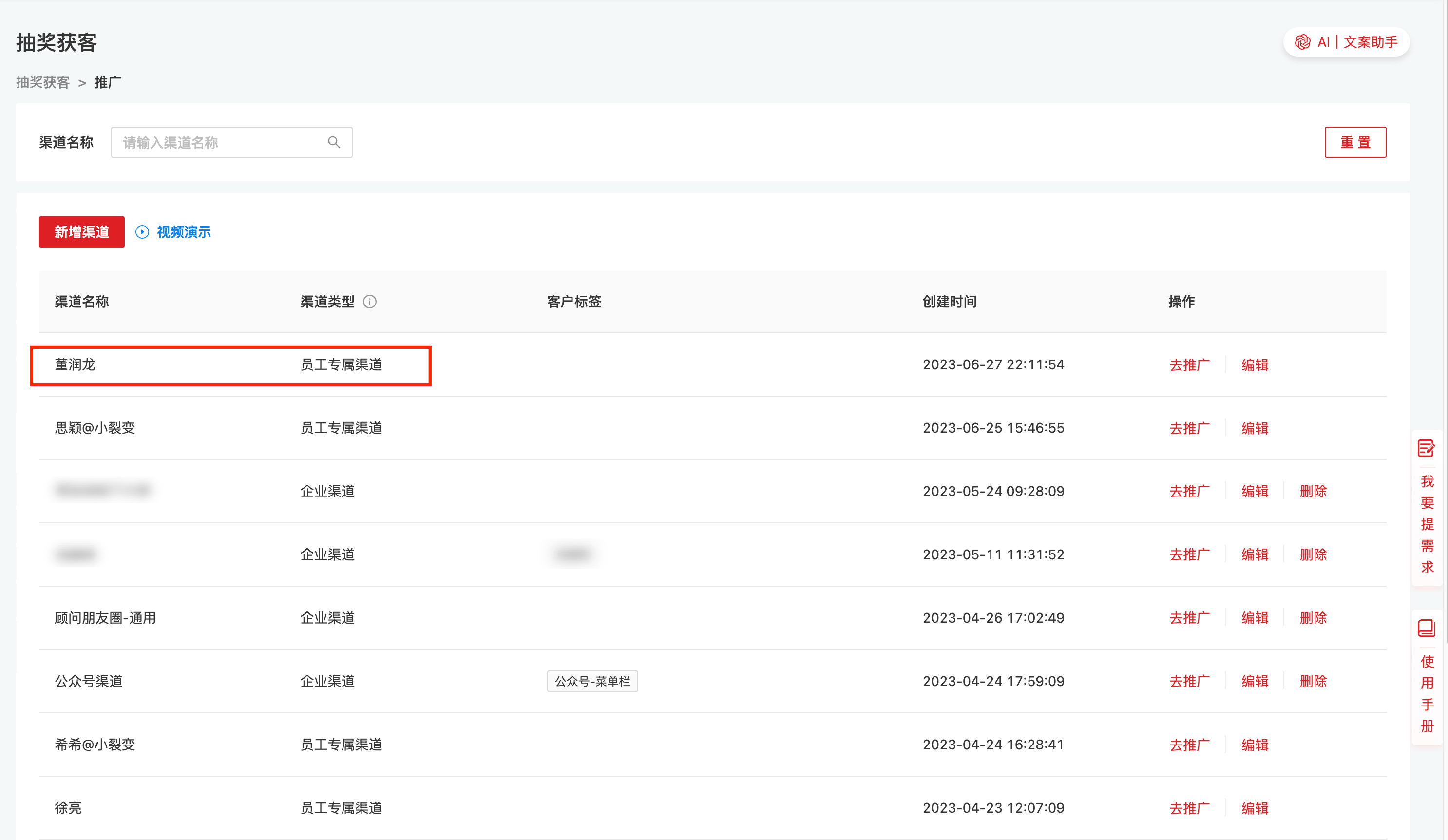Click 编辑 for the 2023-05-24 channel row
Screen dimensions: 1448x840
(1255, 491)
